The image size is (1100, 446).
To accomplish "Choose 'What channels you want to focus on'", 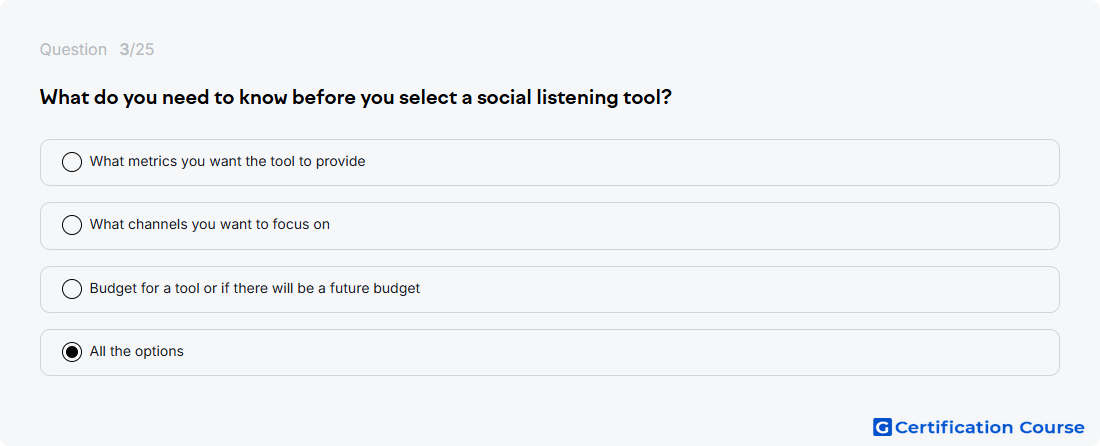I will point(210,225).
